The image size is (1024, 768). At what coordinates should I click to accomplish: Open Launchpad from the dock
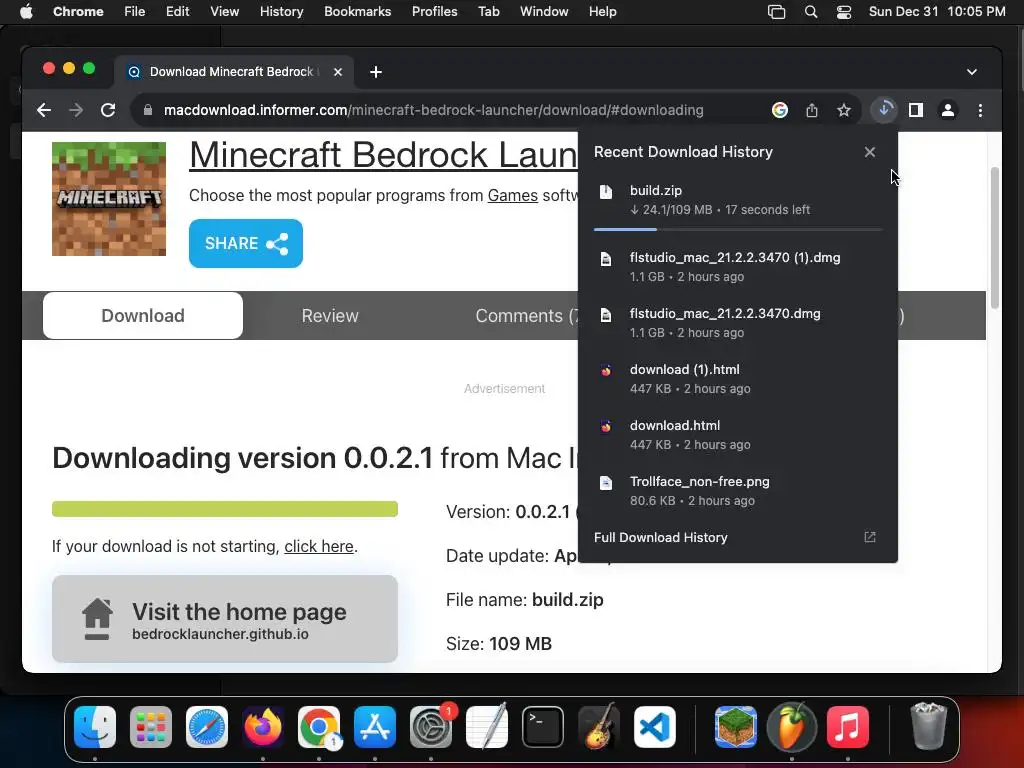(151, 727)
